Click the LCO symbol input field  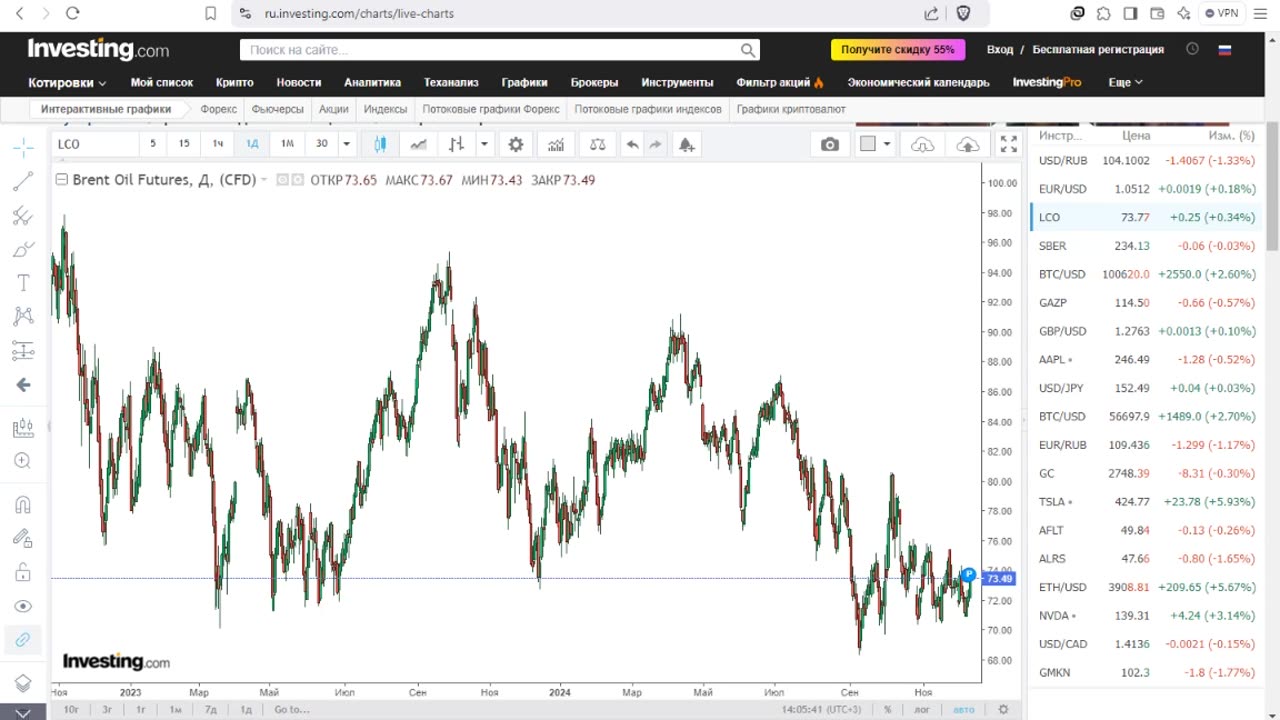95,144
